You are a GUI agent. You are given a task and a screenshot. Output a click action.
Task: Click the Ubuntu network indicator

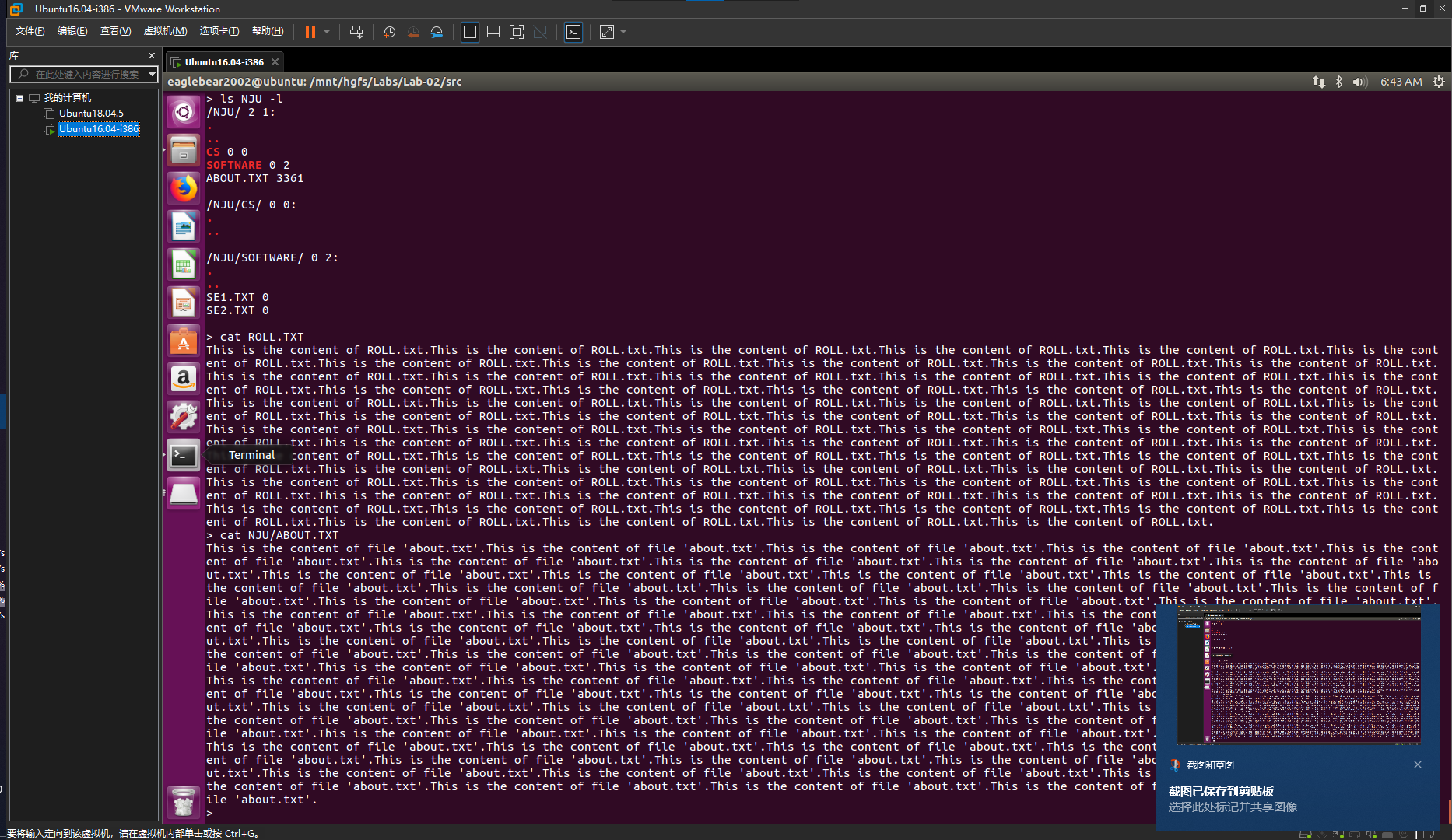pyautogui.click(x=1318, y=82)
